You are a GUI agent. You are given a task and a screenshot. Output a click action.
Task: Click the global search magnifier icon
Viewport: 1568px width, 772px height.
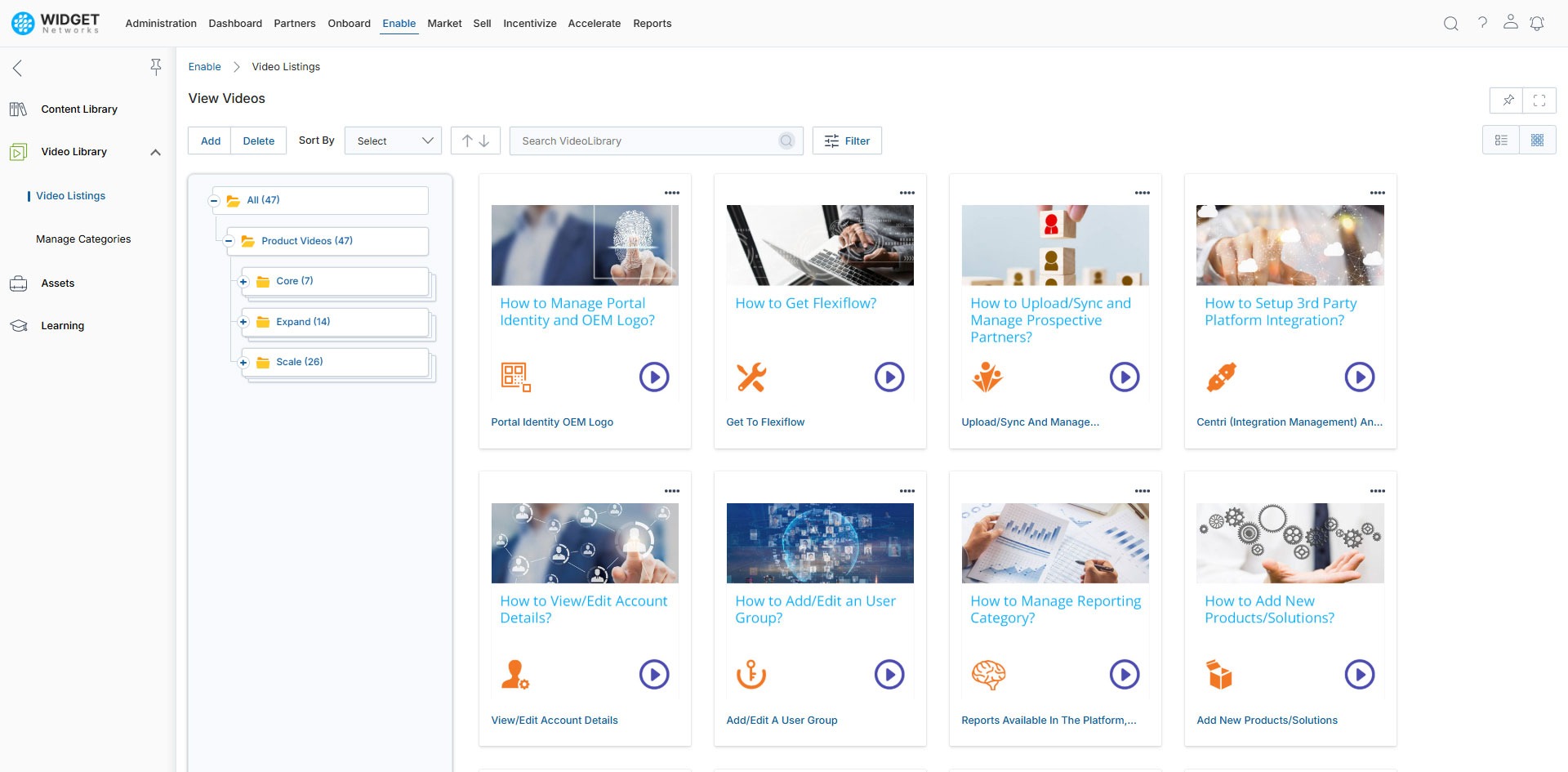point(1450,24)
